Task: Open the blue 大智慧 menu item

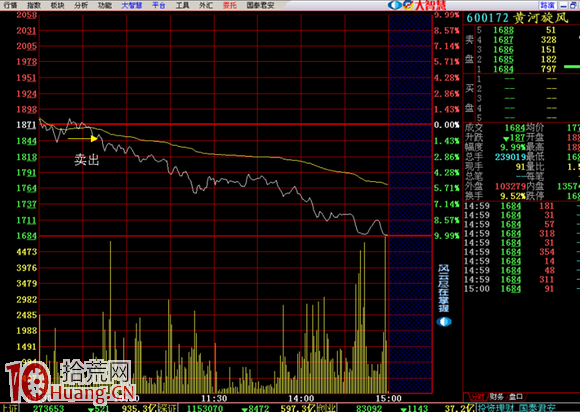Action: [132, 5]
